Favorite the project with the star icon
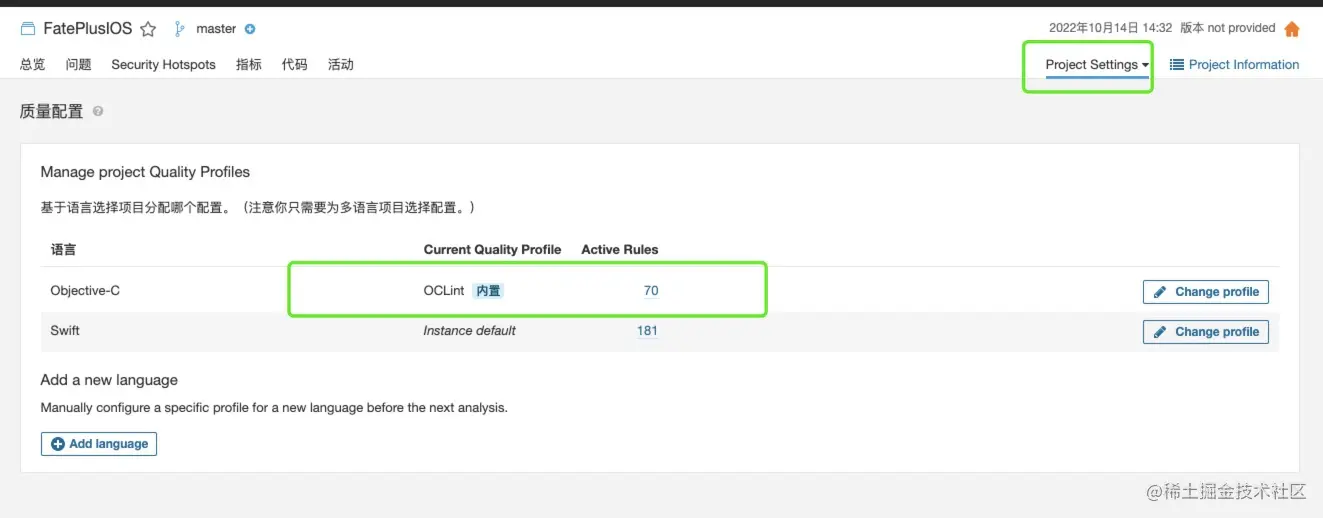The image size is (1323, 518). [x=148, y=29]
